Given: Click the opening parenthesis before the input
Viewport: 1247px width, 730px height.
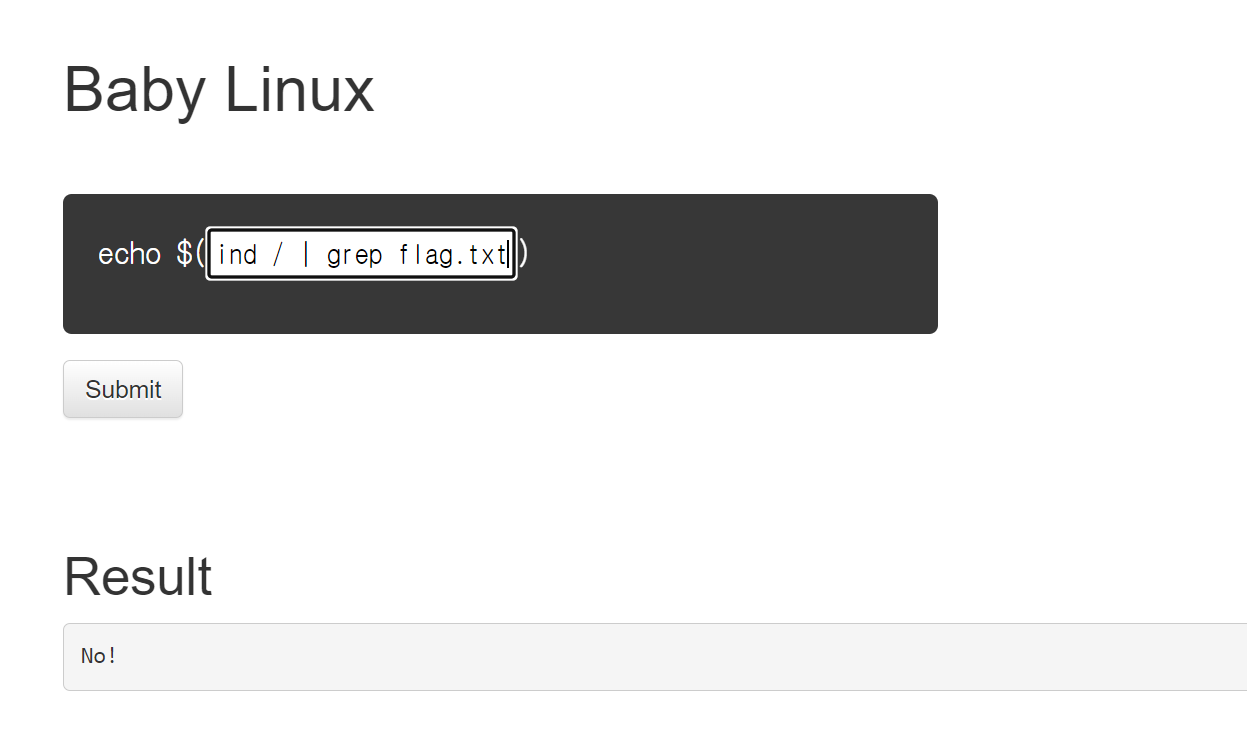Looking at the screenshot, I should click(x=200, y=254).
